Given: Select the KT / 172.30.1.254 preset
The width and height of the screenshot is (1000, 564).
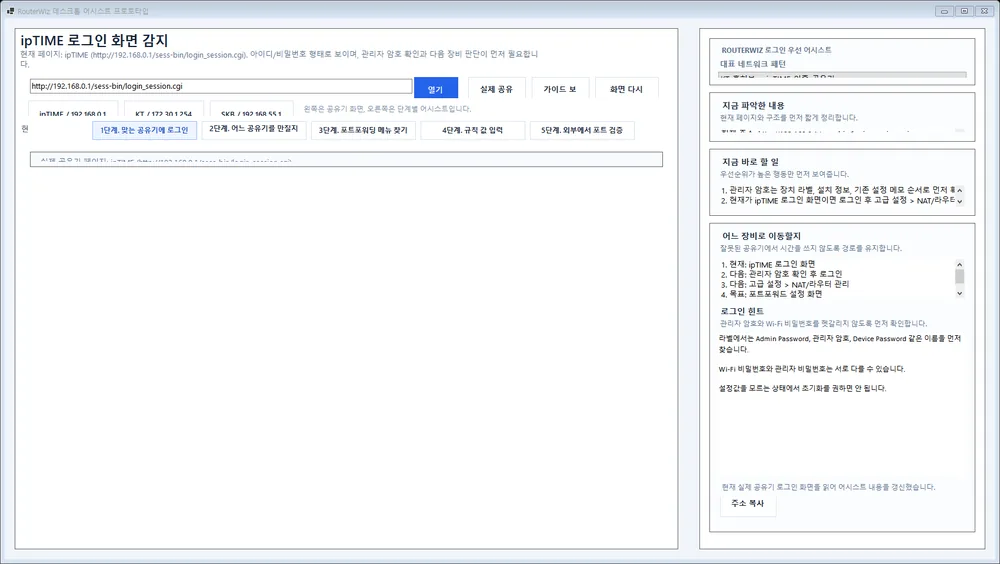Looking at the screenshot, I should pyautogui.click(x=164, y=110).
